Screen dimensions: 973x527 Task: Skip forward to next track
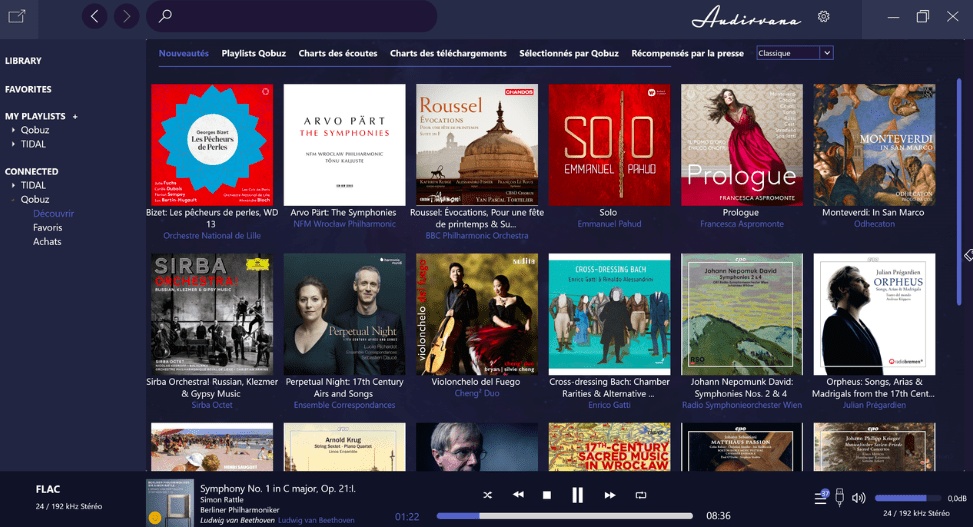[609, 495]
